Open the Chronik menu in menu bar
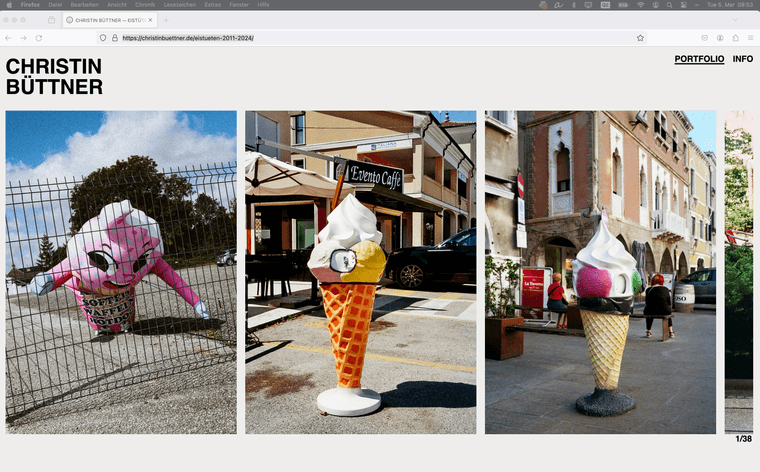The height and width of the screenshot is (472, 760). (x=145, y=4)
